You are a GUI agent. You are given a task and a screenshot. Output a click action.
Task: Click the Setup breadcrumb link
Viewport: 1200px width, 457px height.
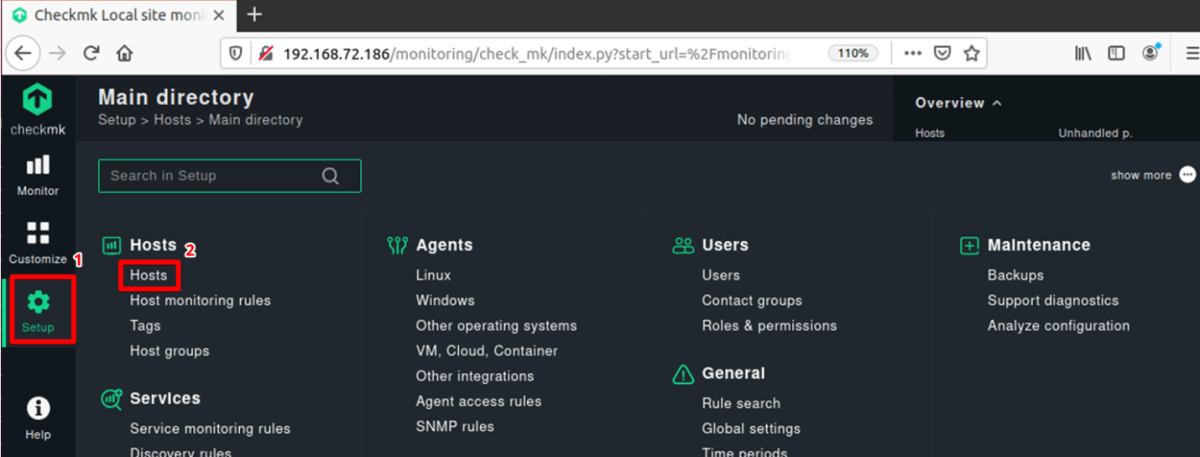point(117,120)
